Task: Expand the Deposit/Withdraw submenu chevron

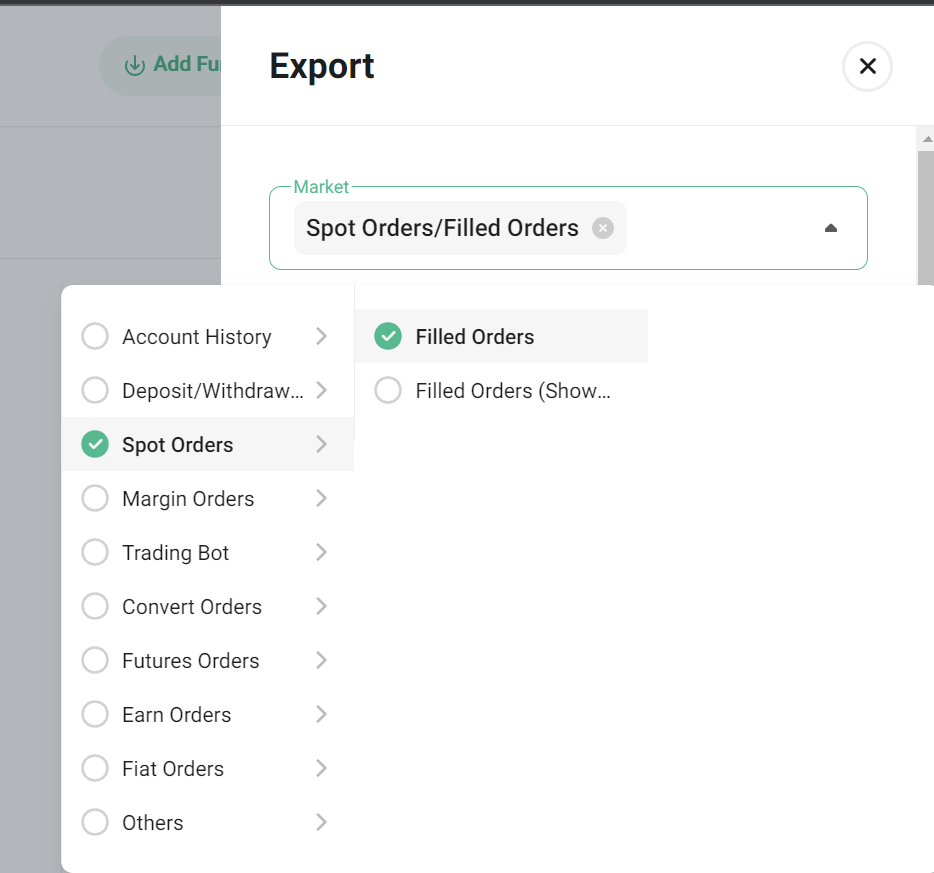Action: pos(321,390)
